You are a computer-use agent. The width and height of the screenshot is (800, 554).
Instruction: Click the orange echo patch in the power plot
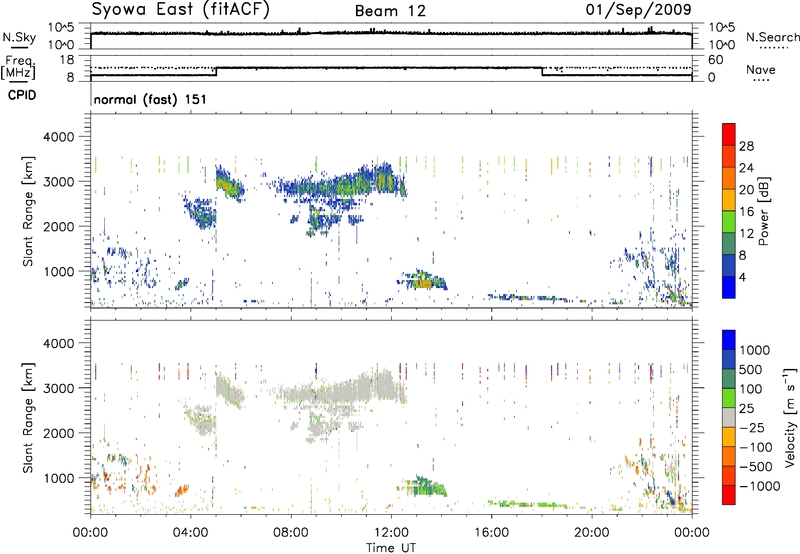pyautogui.click(x=423, y=283)
